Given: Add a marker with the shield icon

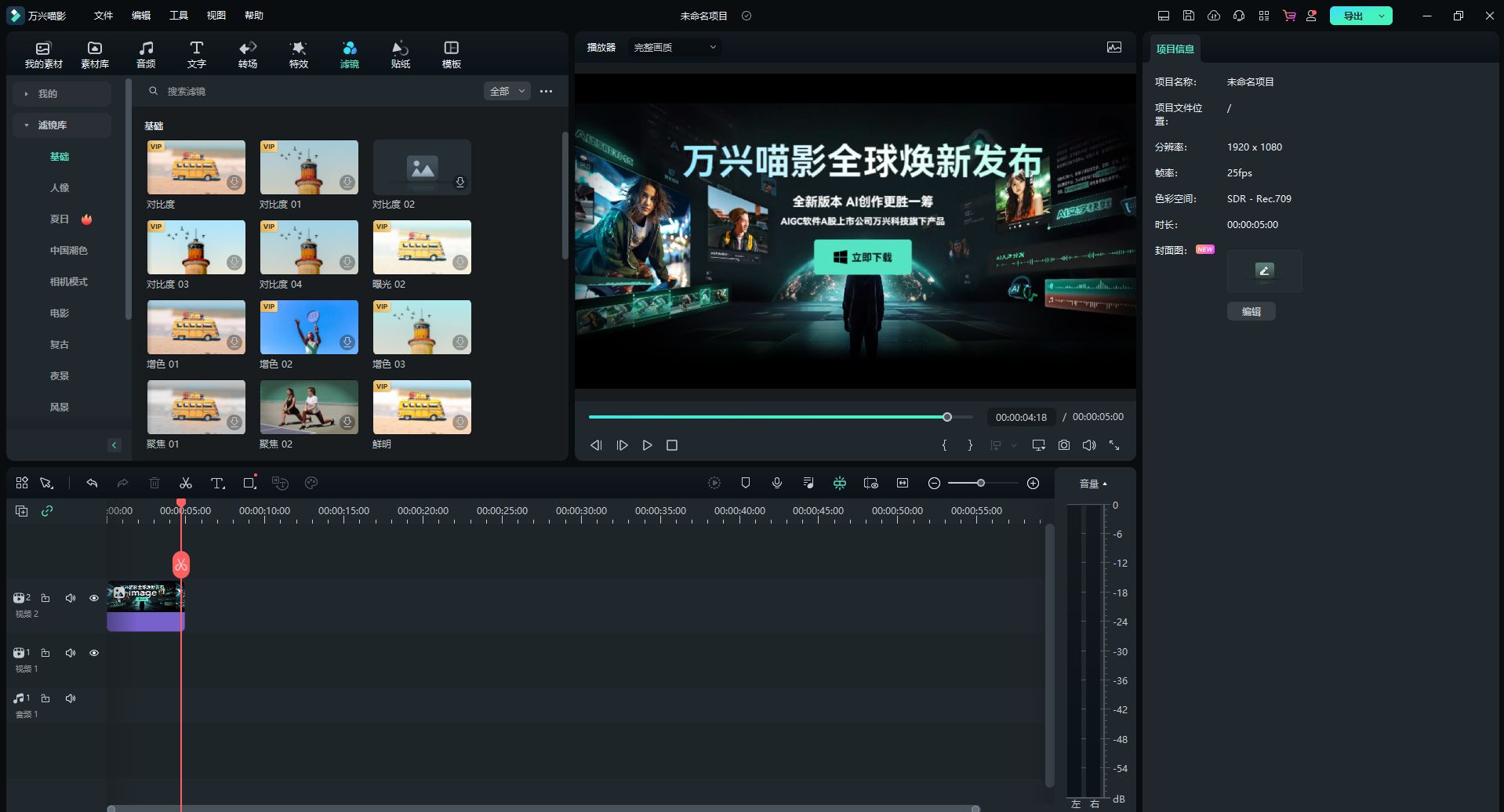Looking at the screenshot, I should pyautogui.click(x=746, y=483).
